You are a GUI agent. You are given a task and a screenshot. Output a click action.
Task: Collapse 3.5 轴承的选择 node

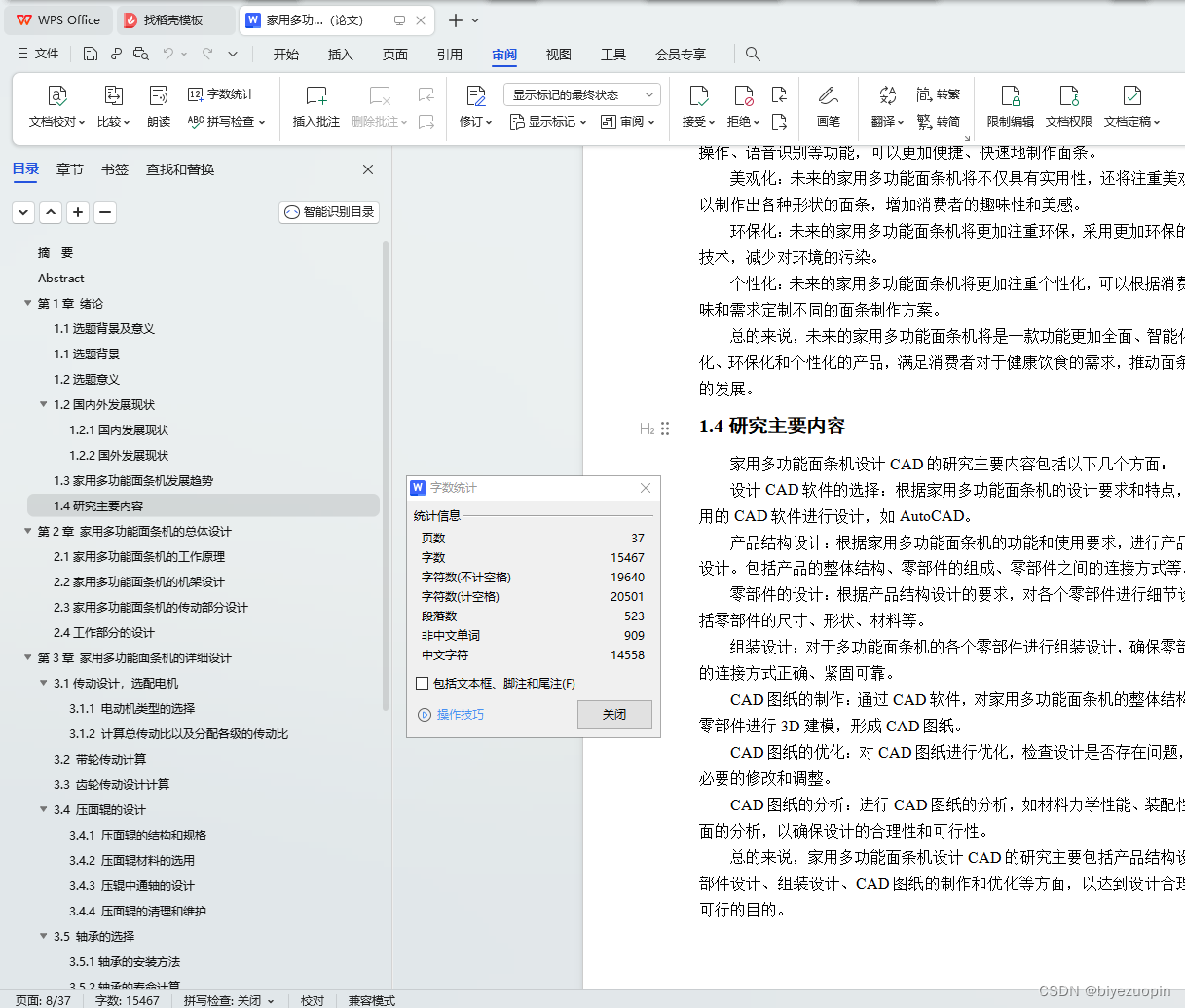(x=44, y=937)
